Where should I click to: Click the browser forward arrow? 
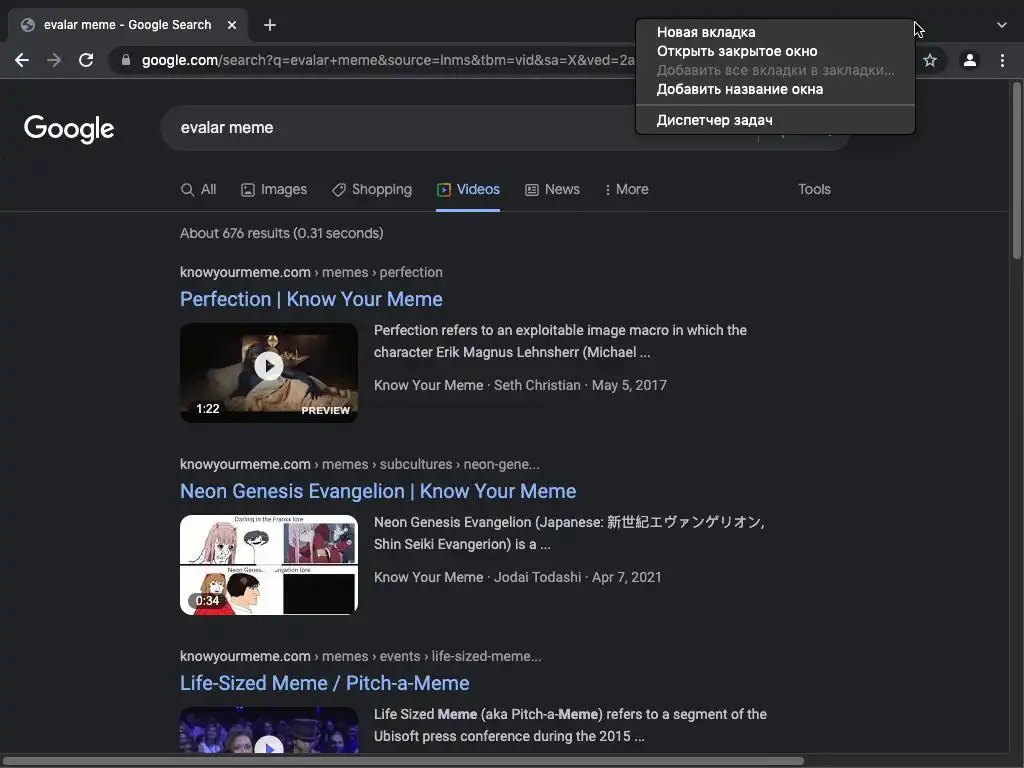pyautogui.click(x=54, y=60)
